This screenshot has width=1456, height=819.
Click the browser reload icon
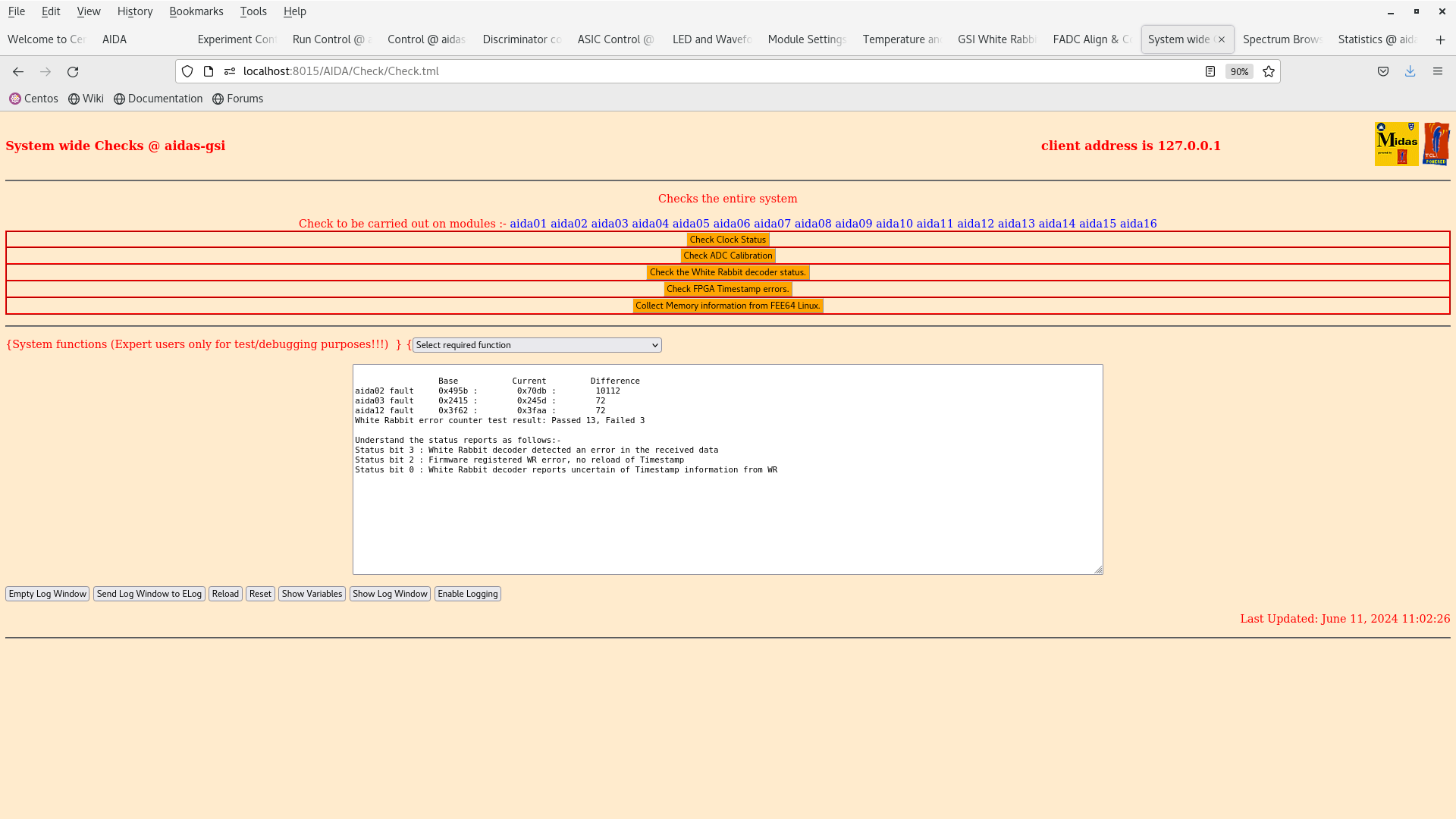[x=73, y=71]
